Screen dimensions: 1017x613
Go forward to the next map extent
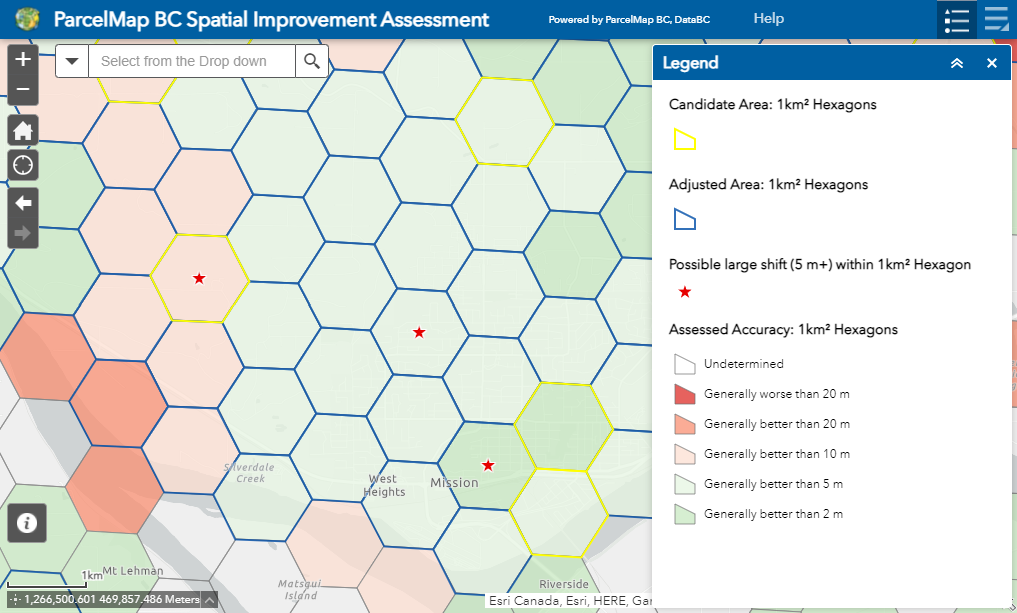pos(23,234)
